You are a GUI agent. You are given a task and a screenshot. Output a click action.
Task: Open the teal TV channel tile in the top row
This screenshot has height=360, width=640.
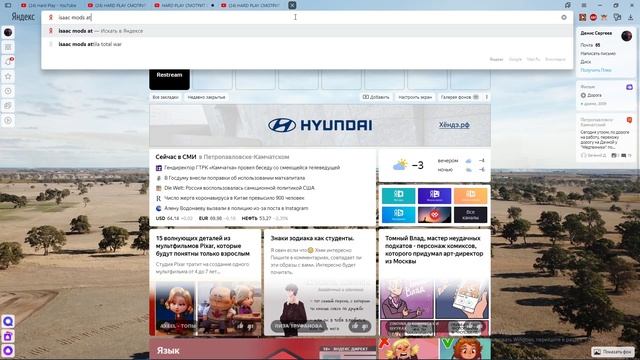(398, 196)
